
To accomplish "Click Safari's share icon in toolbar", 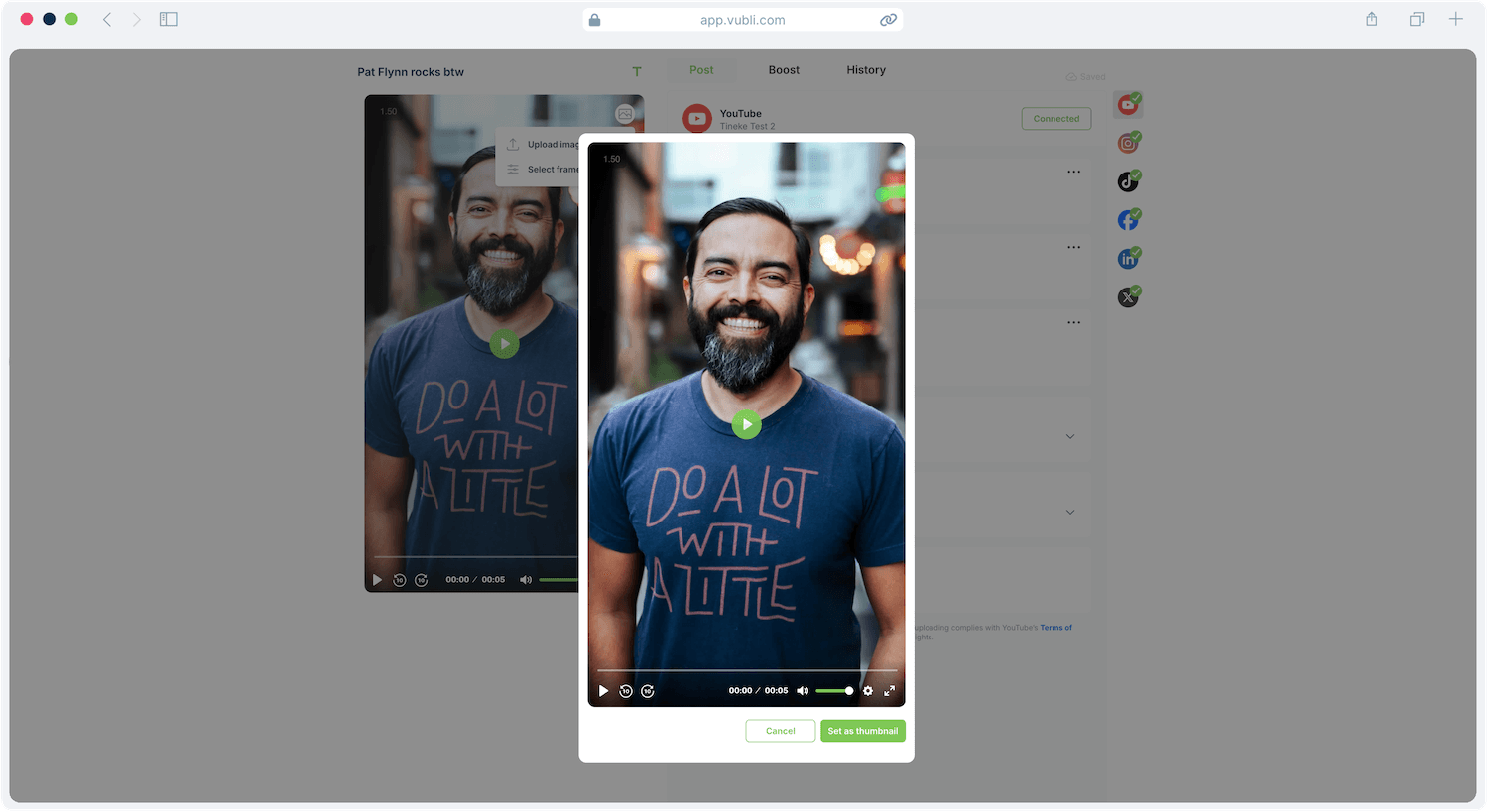I will [1371, 19].
